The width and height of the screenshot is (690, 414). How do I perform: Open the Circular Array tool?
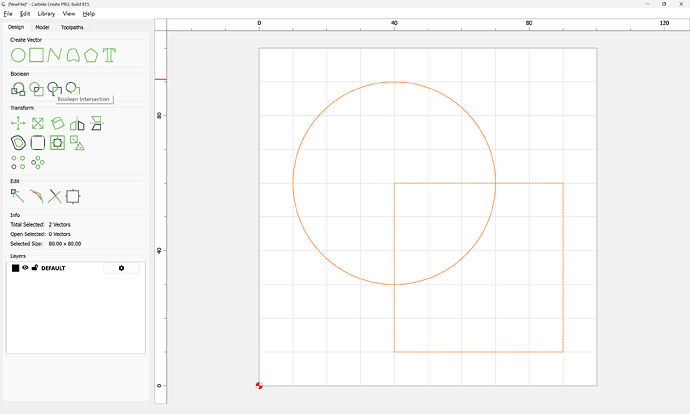point(38,162)
